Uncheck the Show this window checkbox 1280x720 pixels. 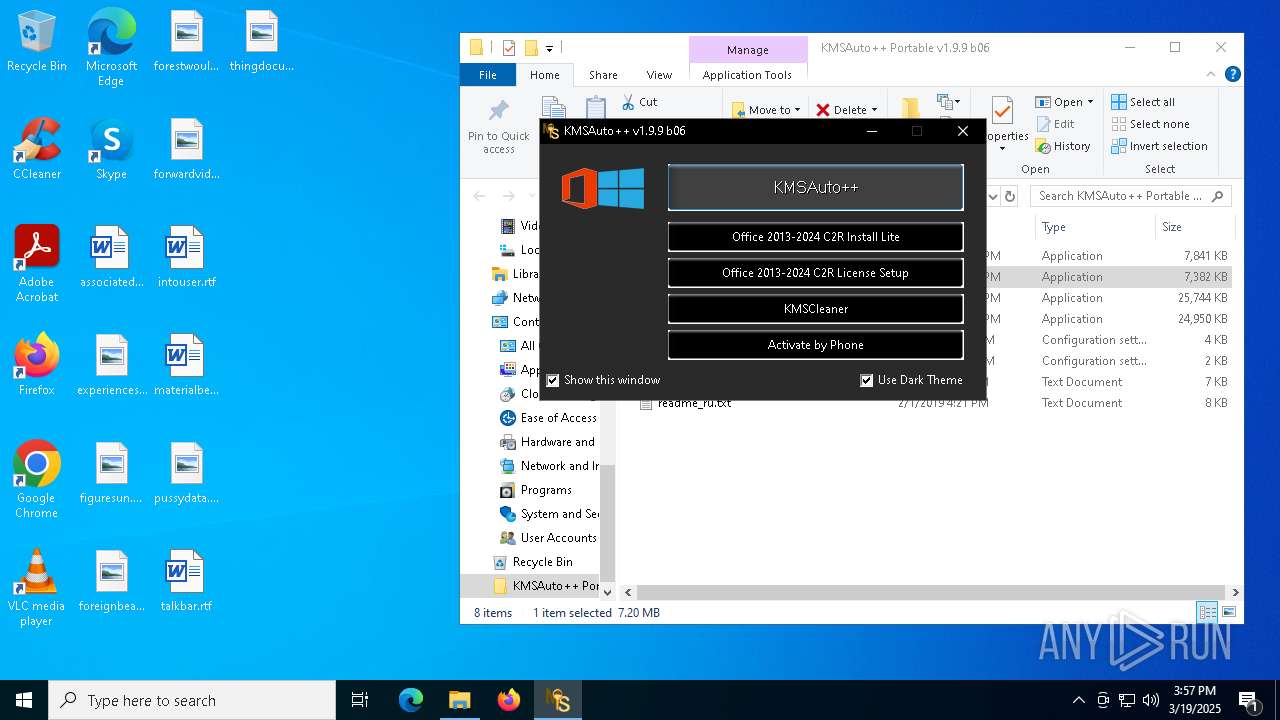[x=553, y=380]
